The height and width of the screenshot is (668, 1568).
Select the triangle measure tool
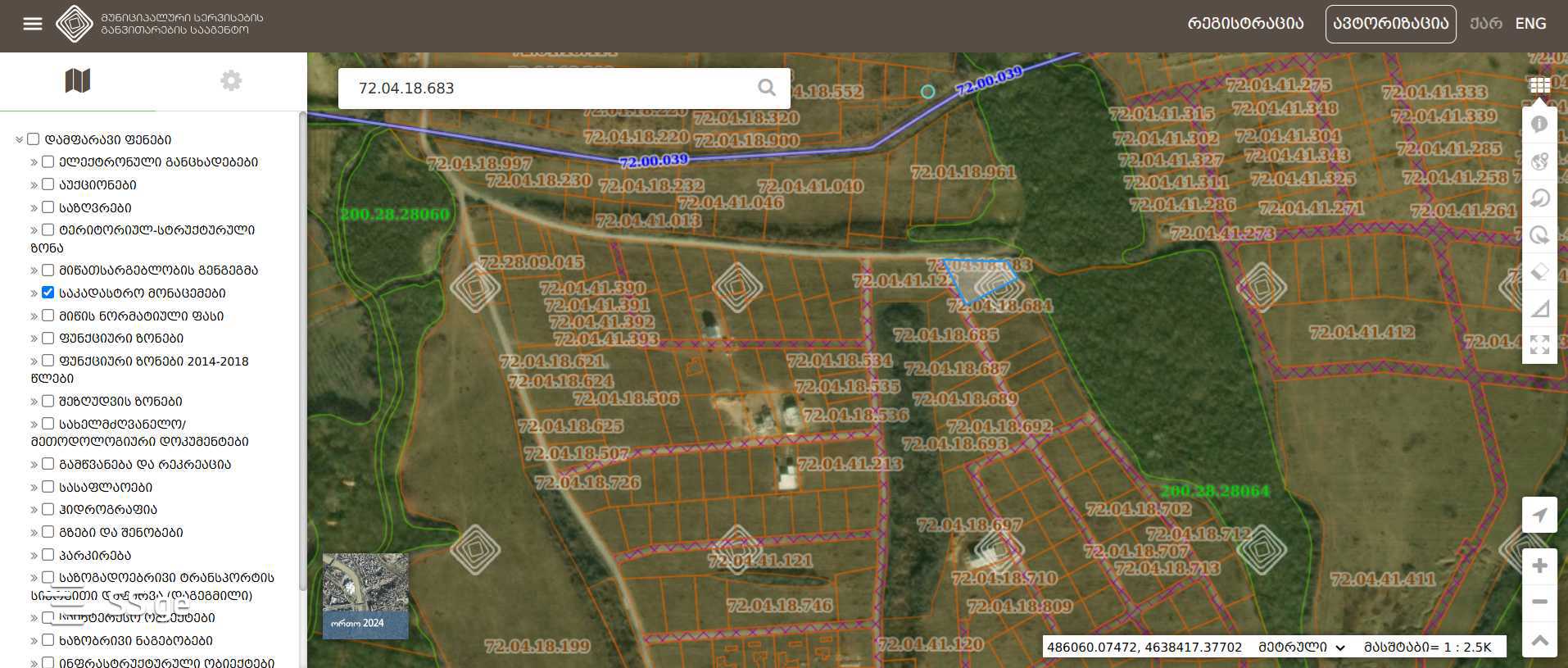[x=1539, y=308]
